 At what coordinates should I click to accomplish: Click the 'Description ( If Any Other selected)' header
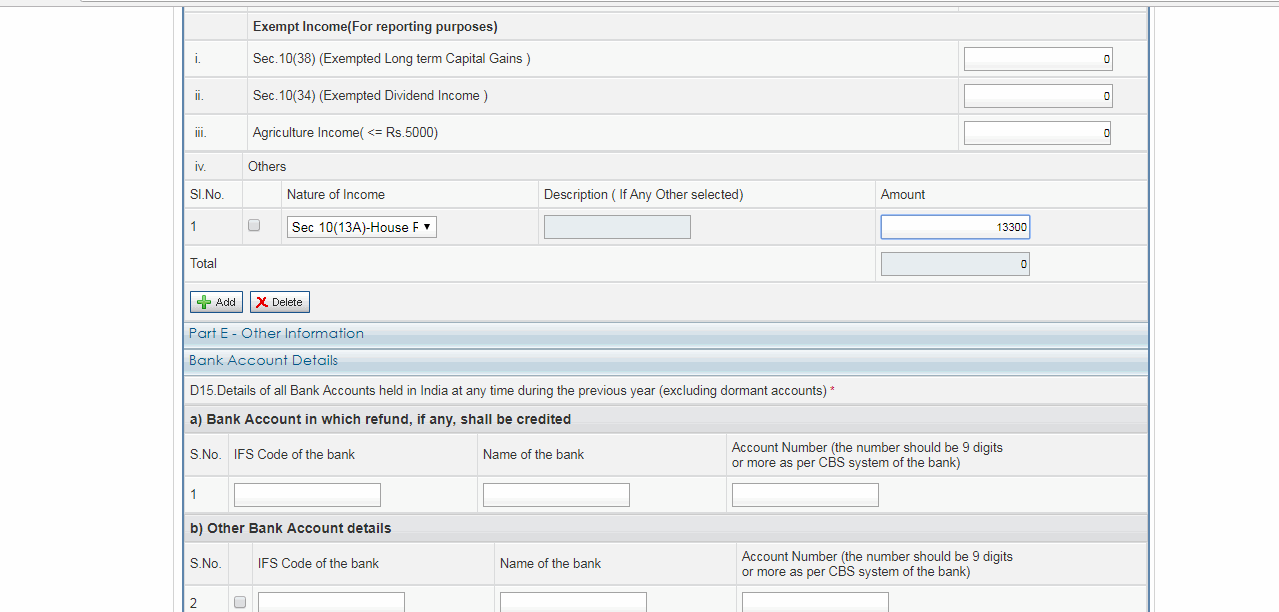coord(644,195)
